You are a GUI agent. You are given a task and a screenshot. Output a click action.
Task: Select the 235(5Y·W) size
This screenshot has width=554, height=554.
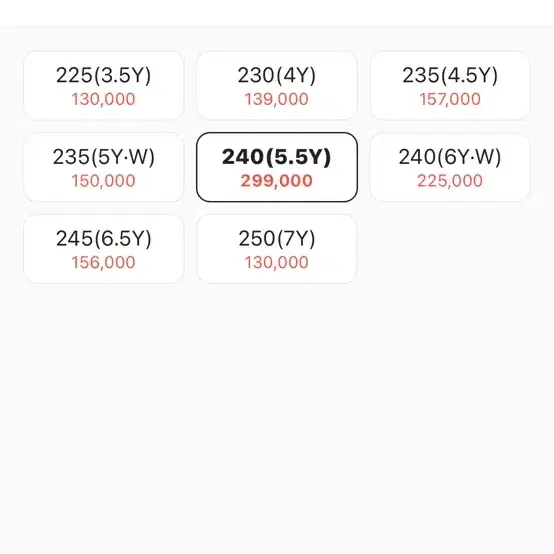(104, 167)
